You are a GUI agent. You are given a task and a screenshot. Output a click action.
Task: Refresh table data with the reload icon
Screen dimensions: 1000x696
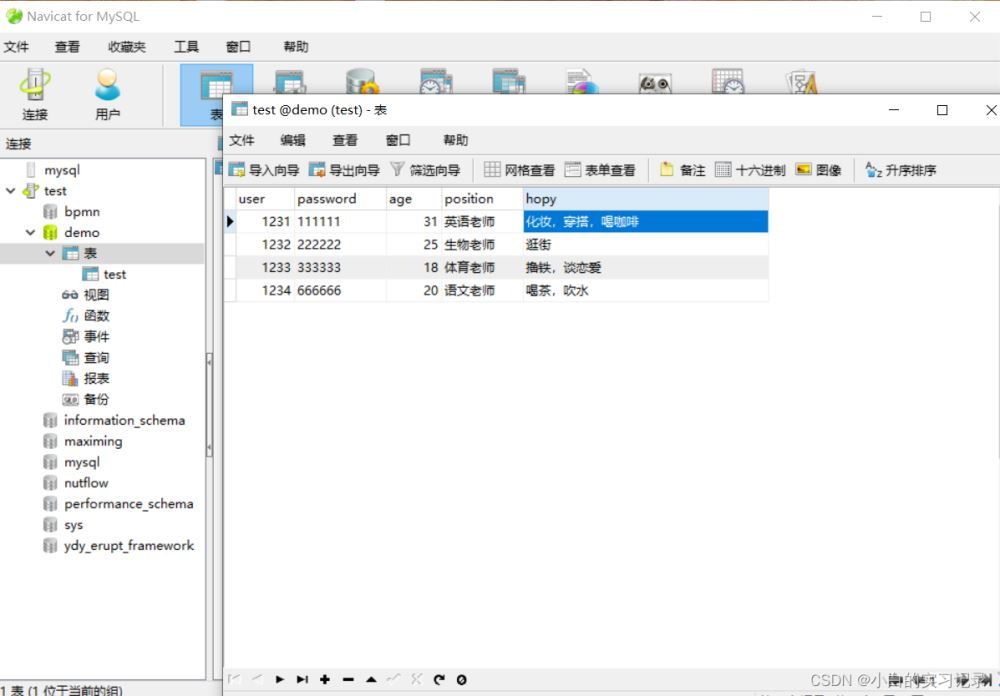pyautogui.click(x=438, y=680)
